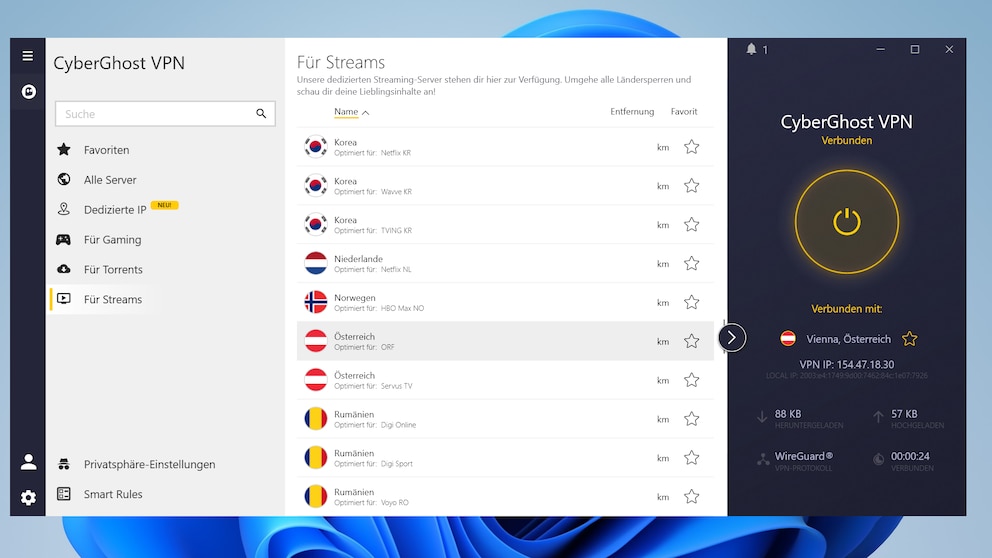The width and height of the screenshot is (992, 558).
Task: Open Für Gaming servers
Action: pyautogui.click(x=113, y=240)
